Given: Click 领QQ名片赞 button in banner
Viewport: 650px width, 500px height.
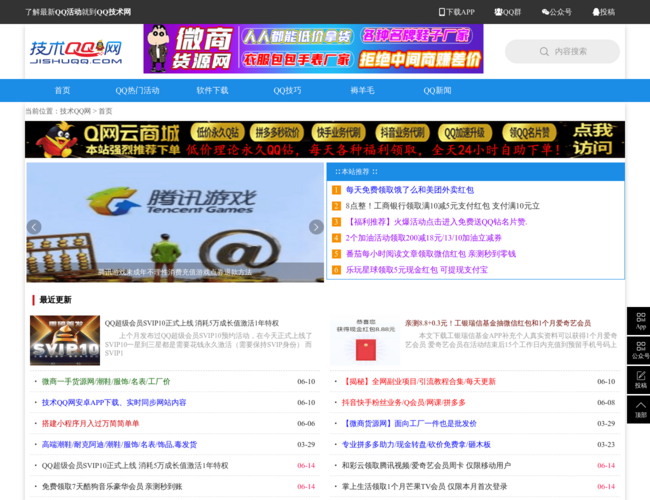Looking at the screenshot, I should point(529,133).
